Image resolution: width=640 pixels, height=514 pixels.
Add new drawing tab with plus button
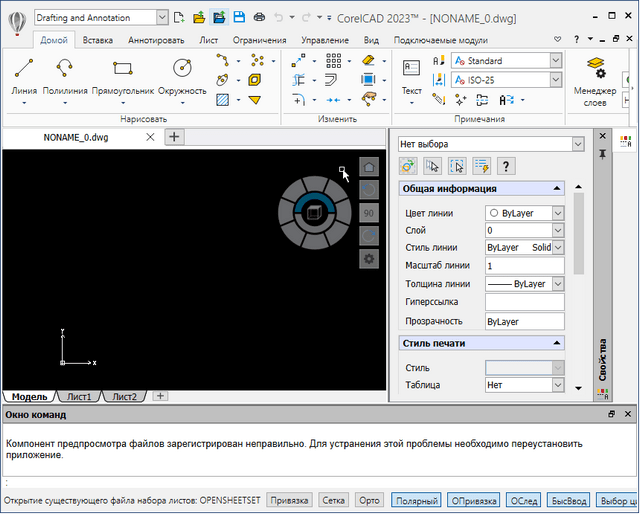[x=173, y=137]
